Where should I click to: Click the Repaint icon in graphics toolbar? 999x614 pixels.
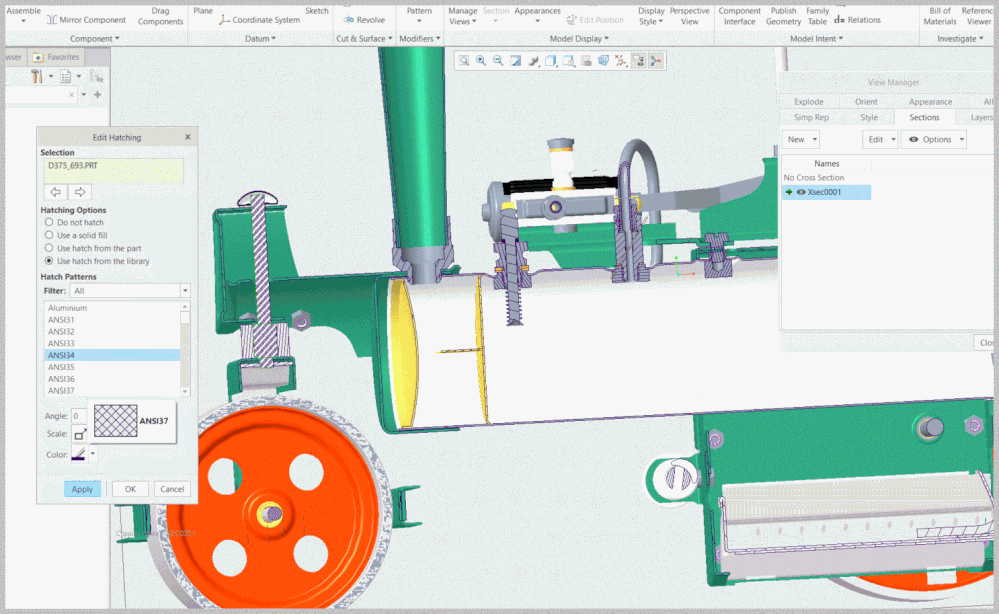click(515, 61)
